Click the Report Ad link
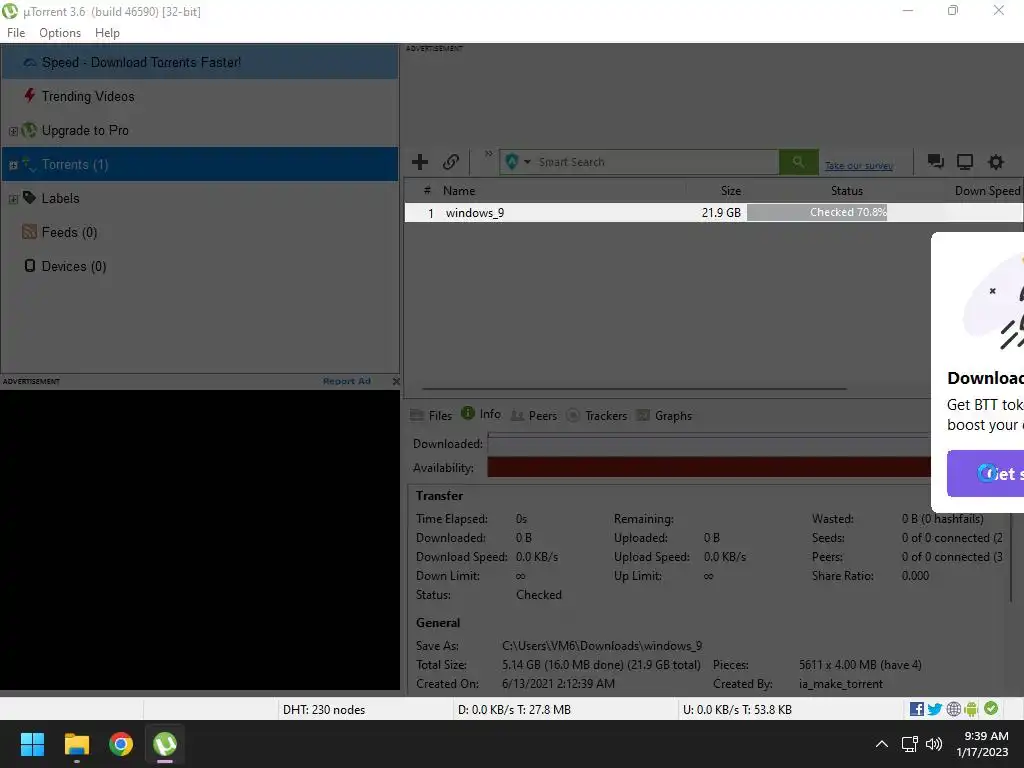 pyautogui.click(x=347, y=381)
